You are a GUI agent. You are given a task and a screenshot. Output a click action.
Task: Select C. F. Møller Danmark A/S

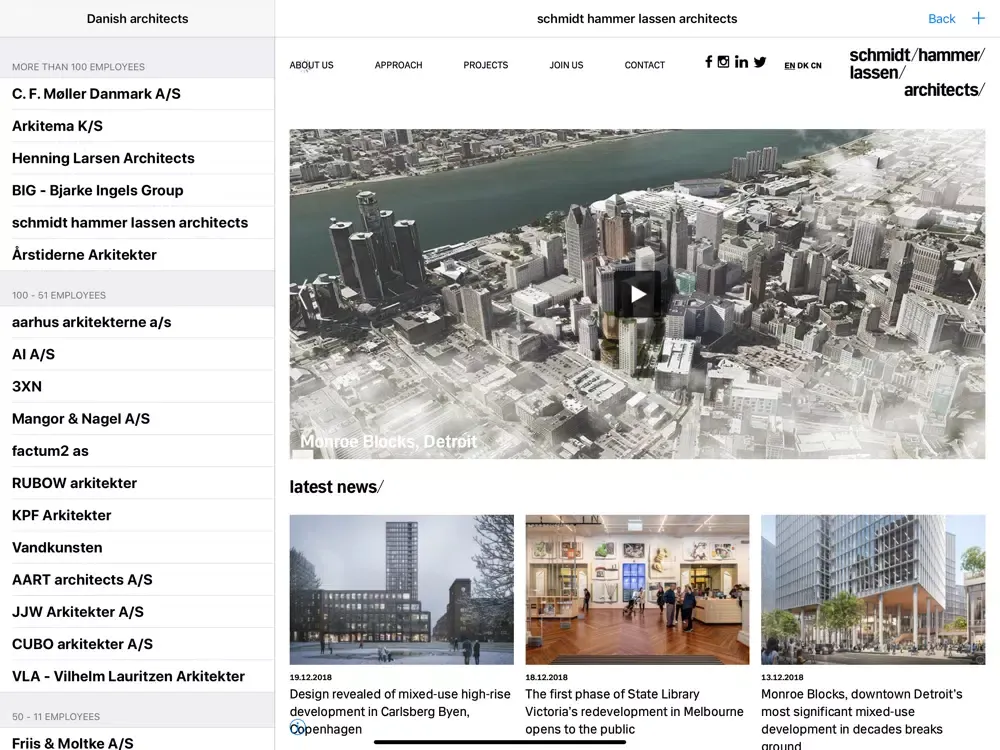(137, 94)
